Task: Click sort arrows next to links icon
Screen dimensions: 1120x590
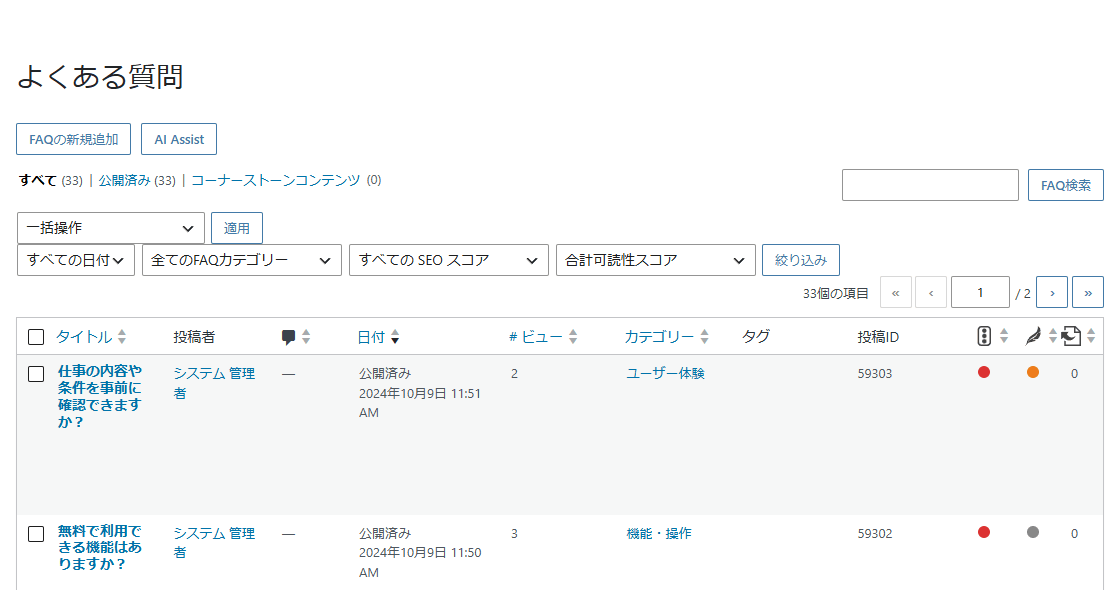Action: (1091, 336)
